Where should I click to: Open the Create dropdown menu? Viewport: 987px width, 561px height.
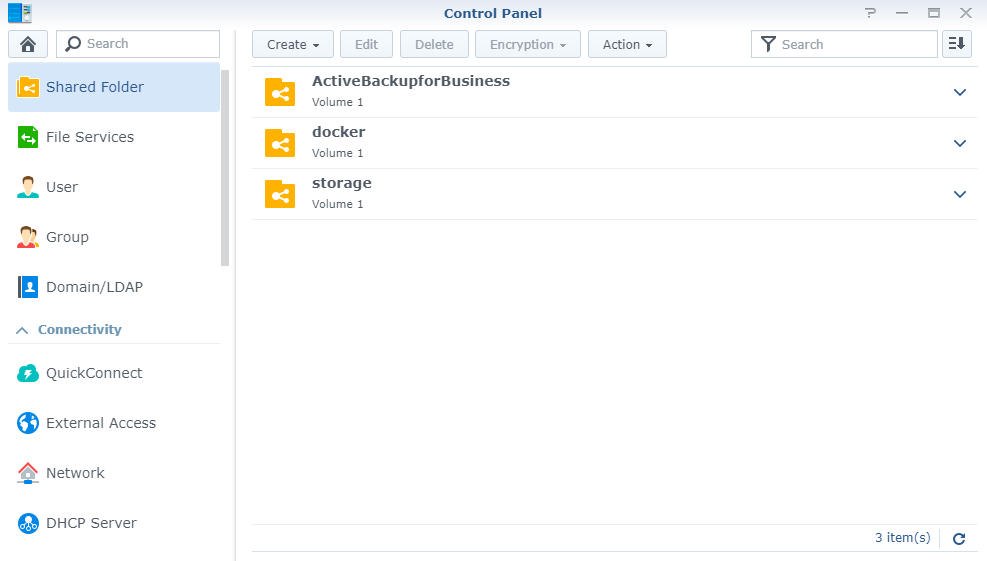tap(292, 44)
